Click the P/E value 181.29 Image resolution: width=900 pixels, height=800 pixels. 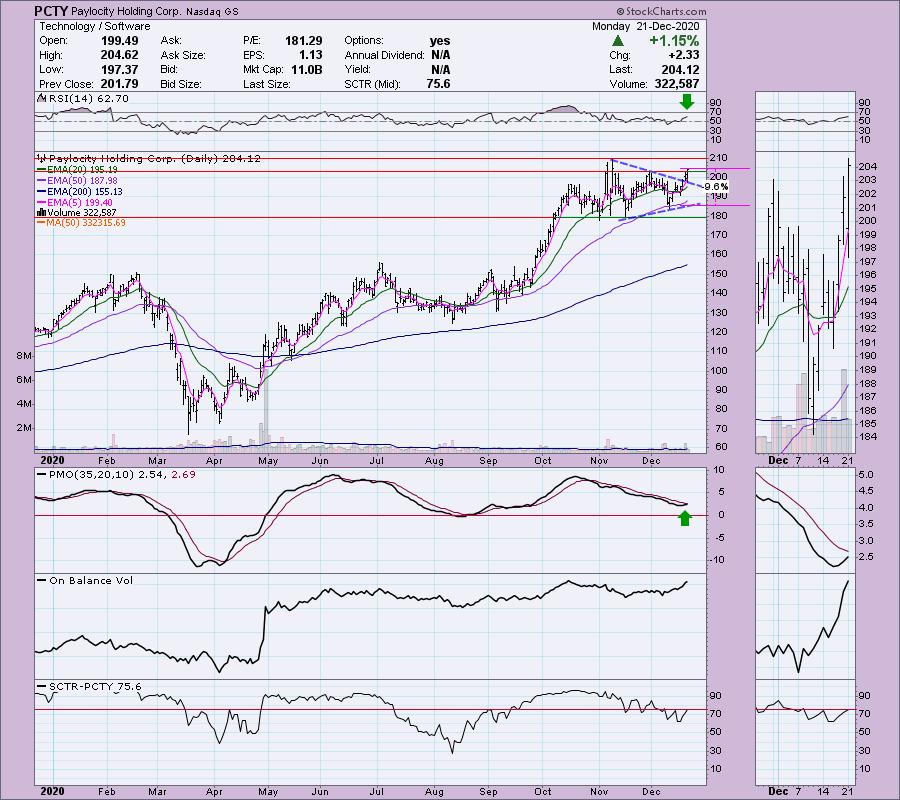point(304,41)
